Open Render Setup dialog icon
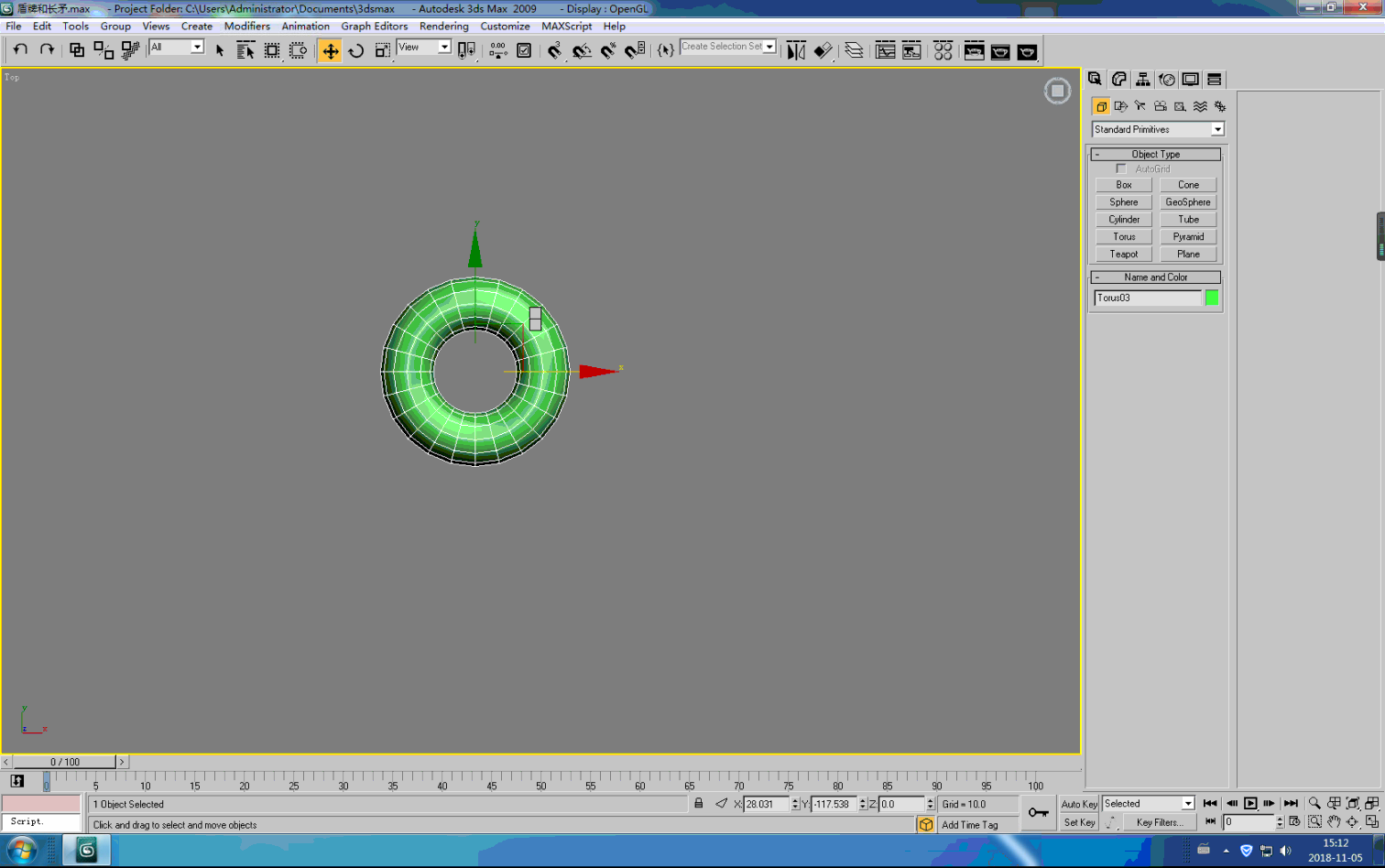This screenshot has height=868, width=1385. tap(974, 50)
